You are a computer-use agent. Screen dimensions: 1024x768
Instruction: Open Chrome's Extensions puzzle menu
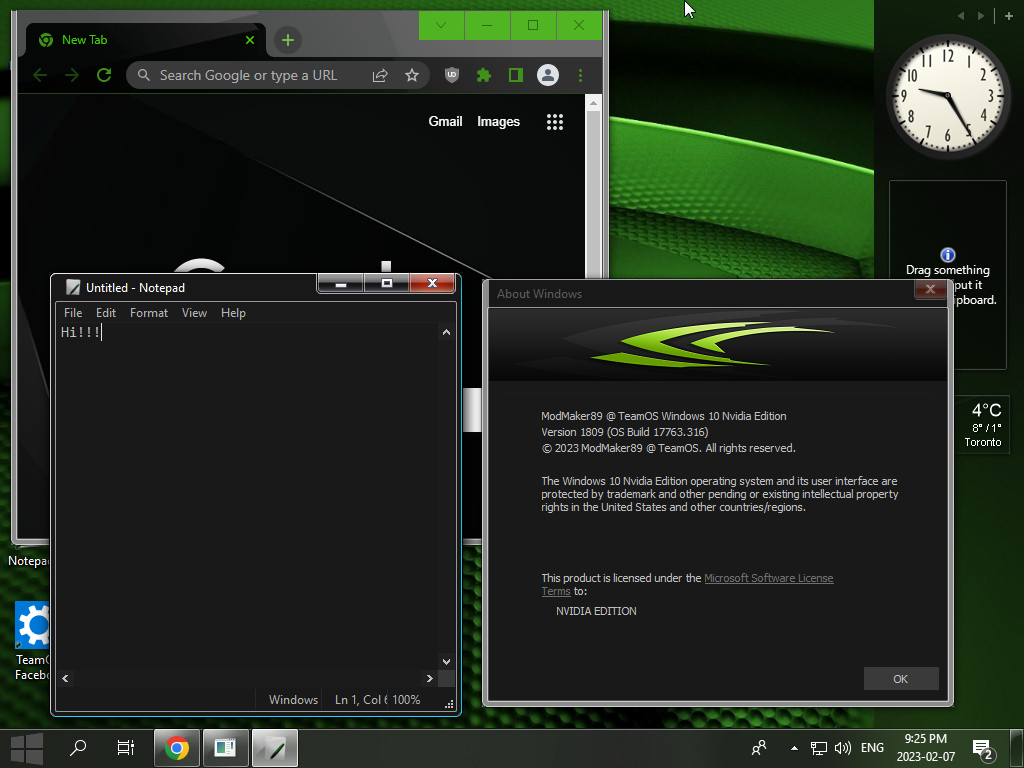tap(483, 75)
